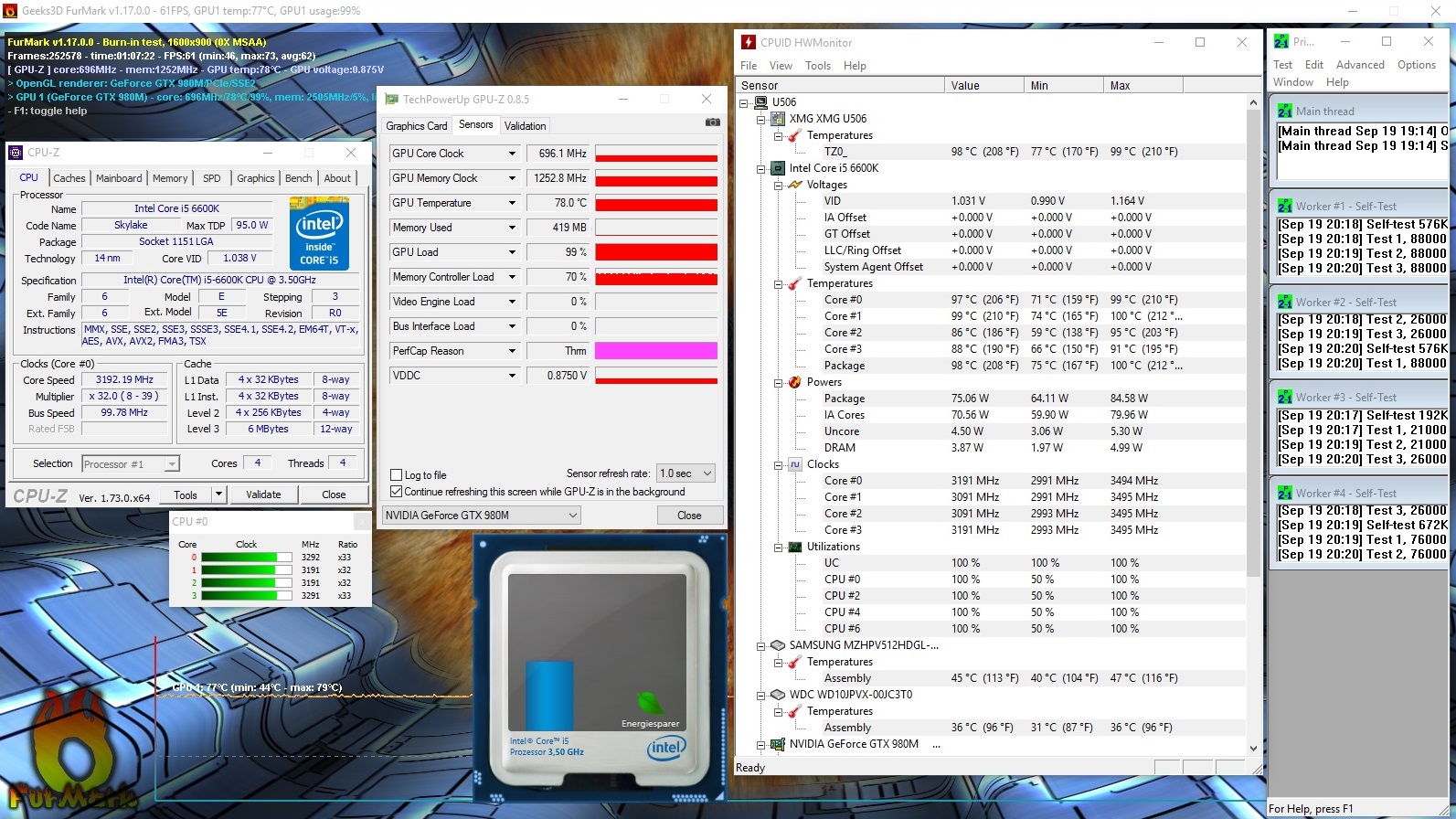Click the Powers flame icon in sensor tree
Image resolution: width=1456 pixels, height=819 pixels.
point(794,382)
